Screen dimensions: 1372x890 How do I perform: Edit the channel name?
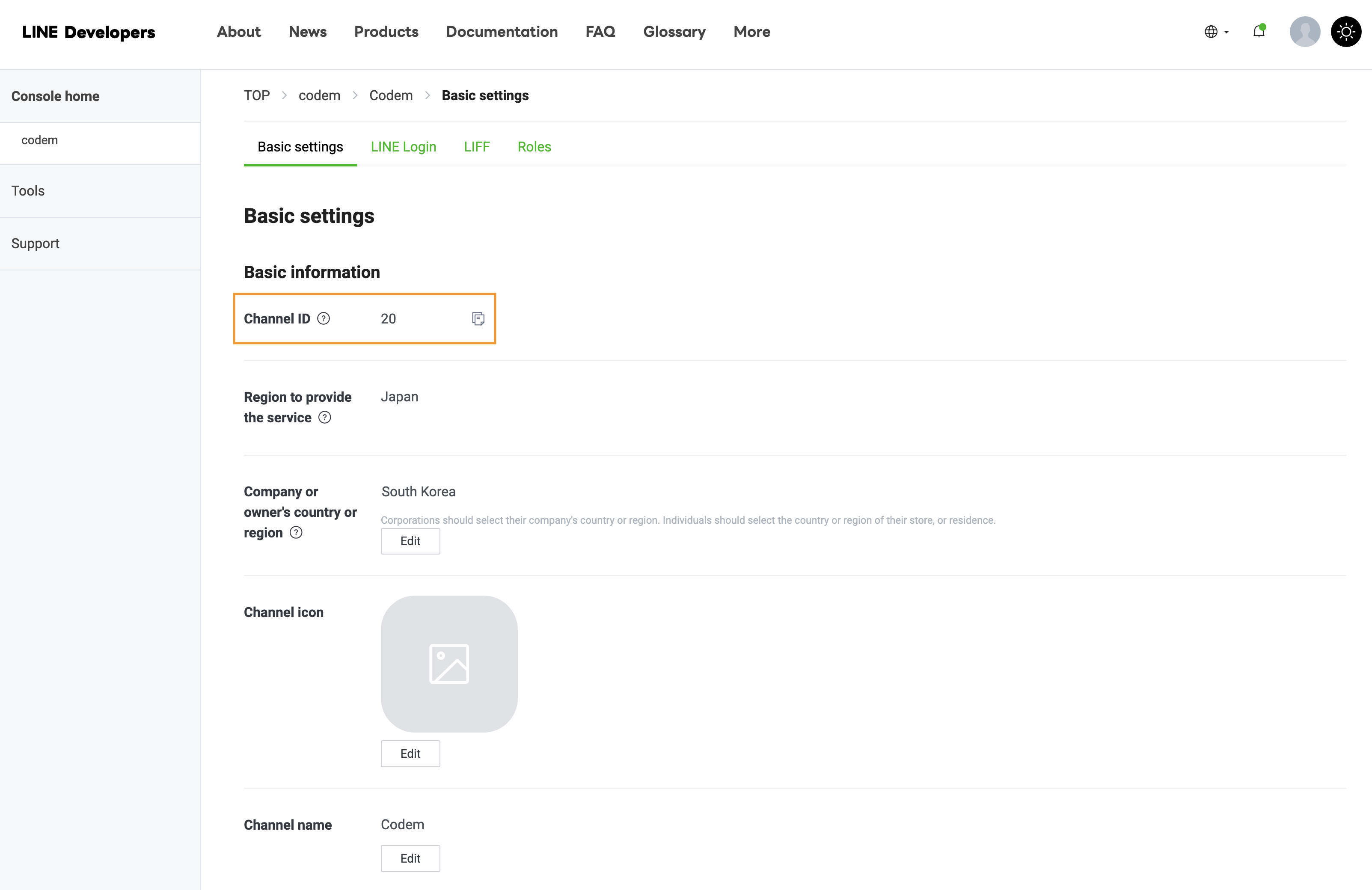[x=410, y=859]
